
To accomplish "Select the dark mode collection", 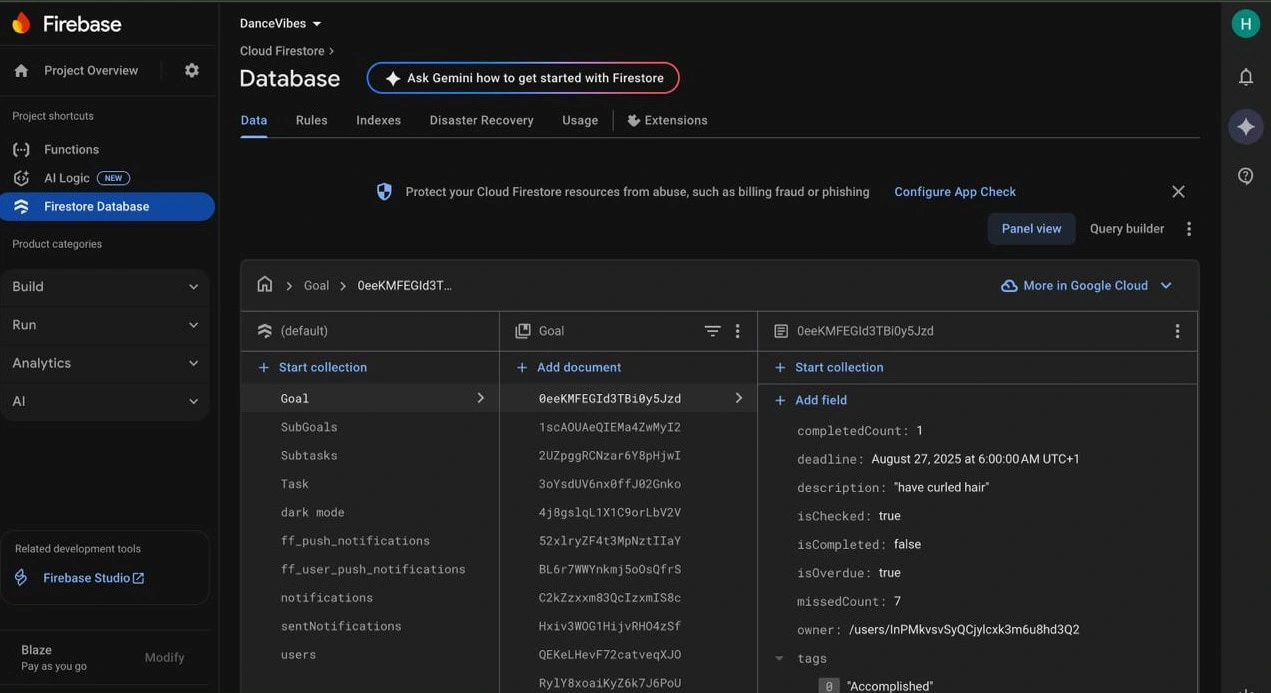I will (x=312, y=512).
